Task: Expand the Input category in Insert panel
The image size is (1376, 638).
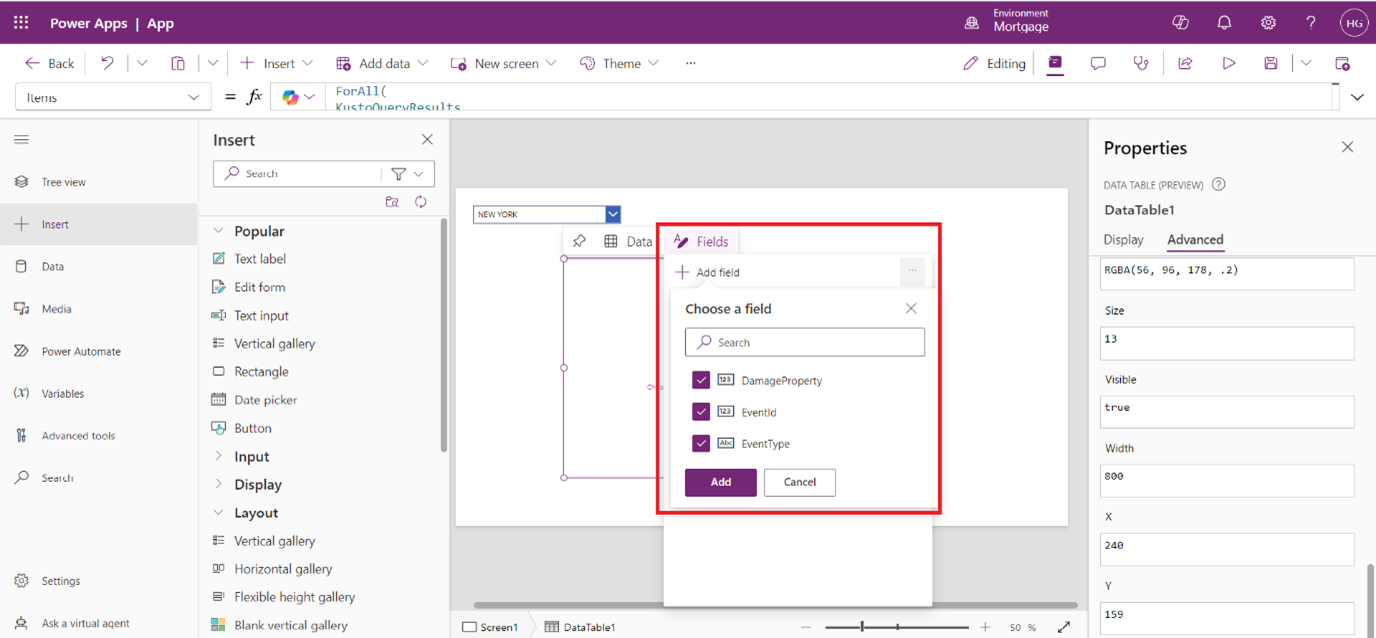Action: tap(251, 456)
